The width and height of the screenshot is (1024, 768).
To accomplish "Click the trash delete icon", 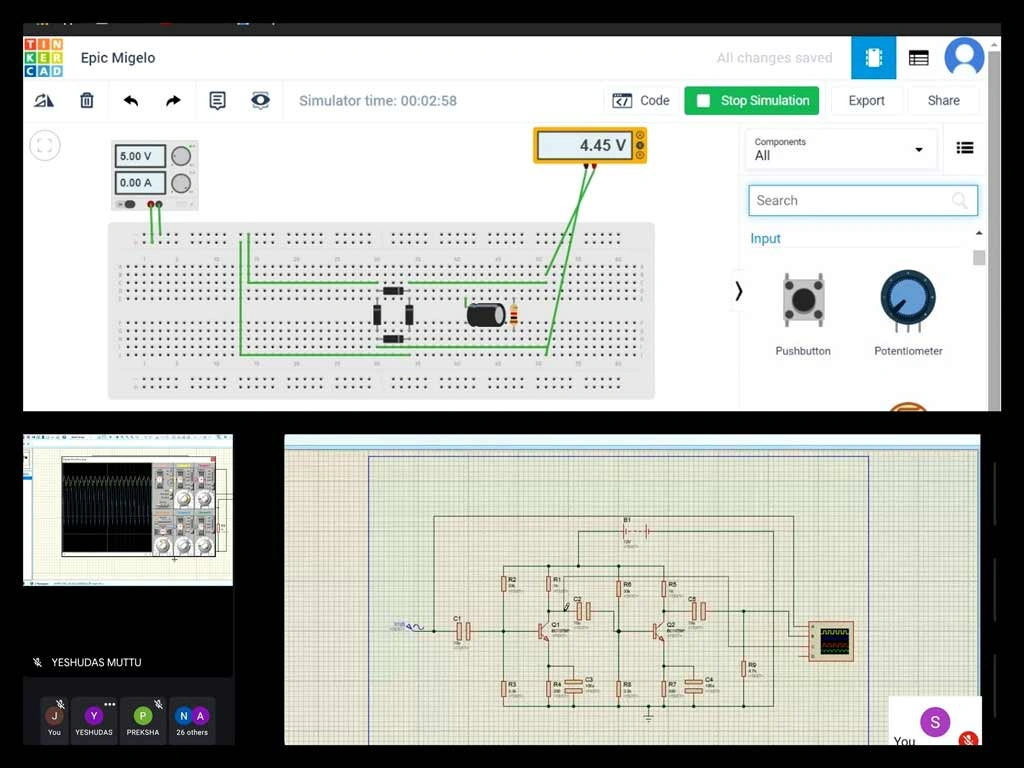I will (x=87, y=101).
